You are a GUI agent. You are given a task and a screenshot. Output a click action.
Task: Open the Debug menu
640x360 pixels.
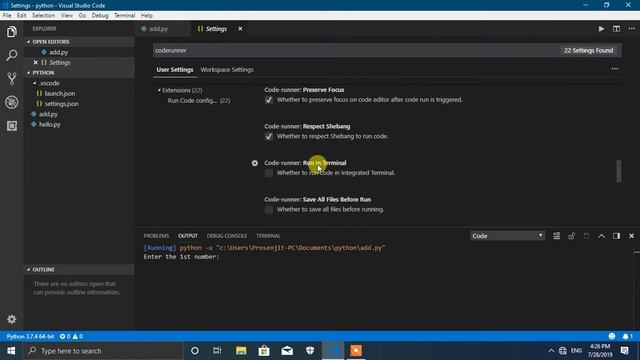click(x=100, y=16)
